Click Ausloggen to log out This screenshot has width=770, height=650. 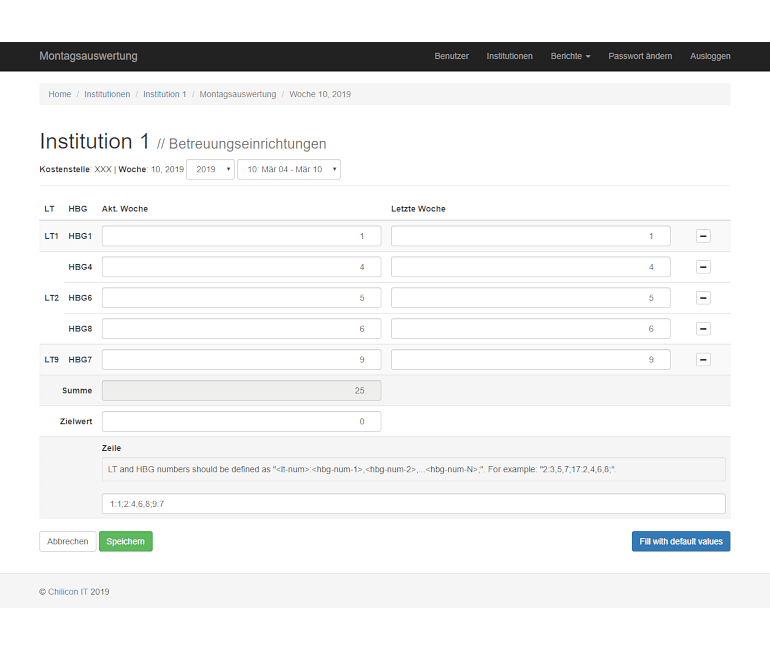(710, 56)
